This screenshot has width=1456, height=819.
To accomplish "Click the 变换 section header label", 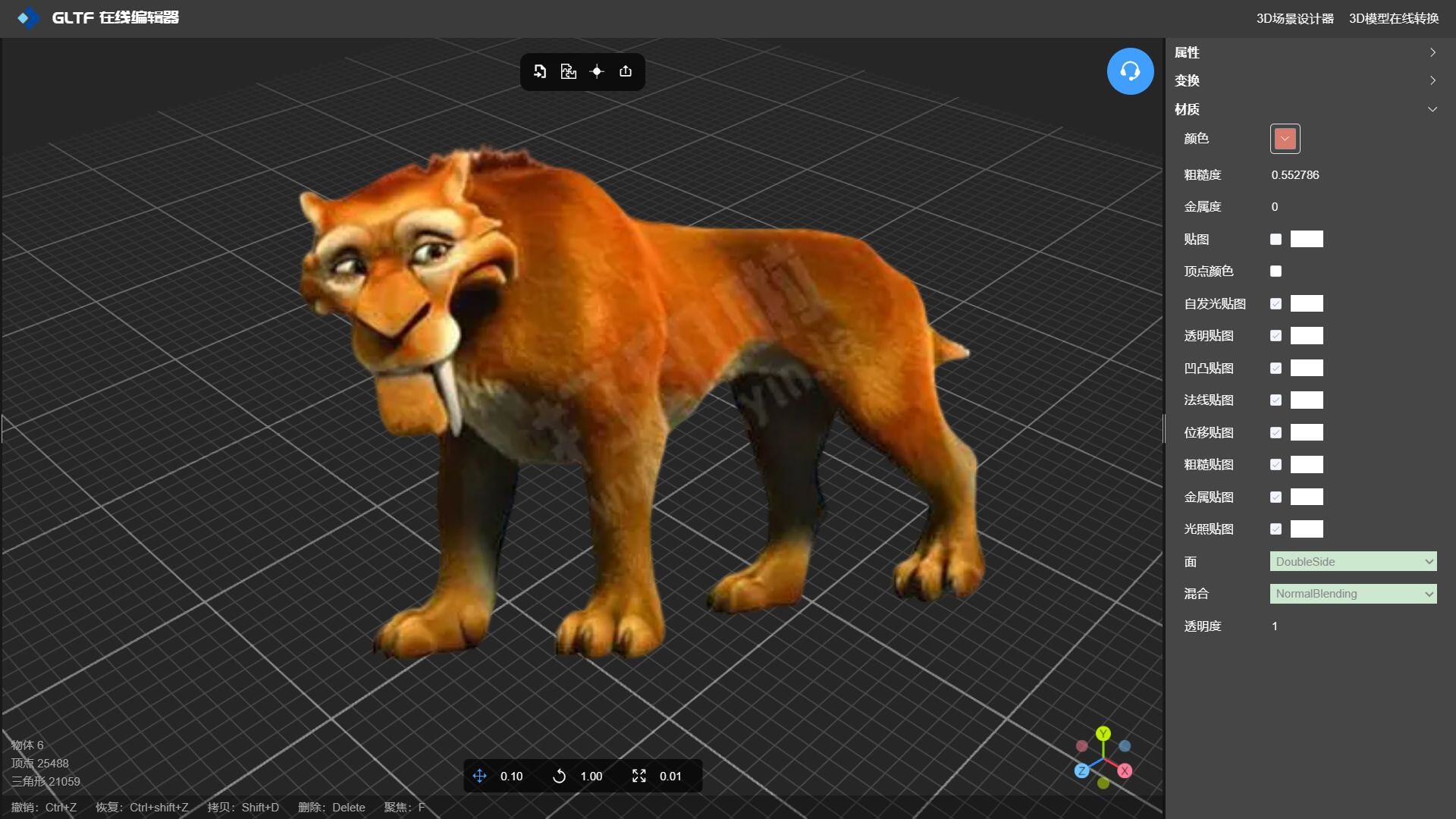I will coord(1187,80).
